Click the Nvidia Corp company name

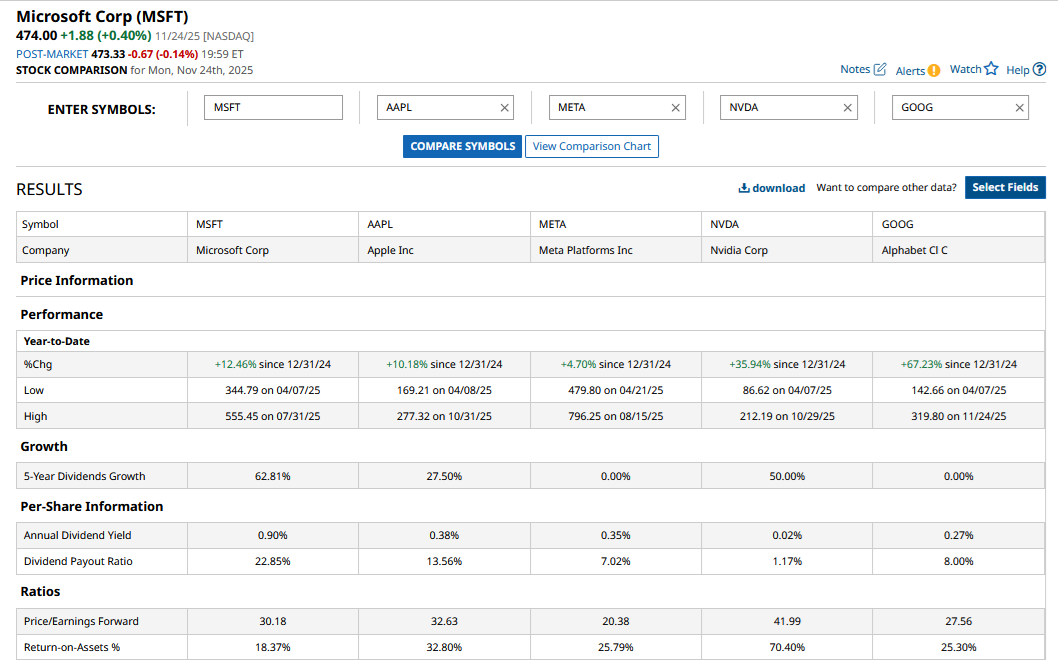coord(739,250)
